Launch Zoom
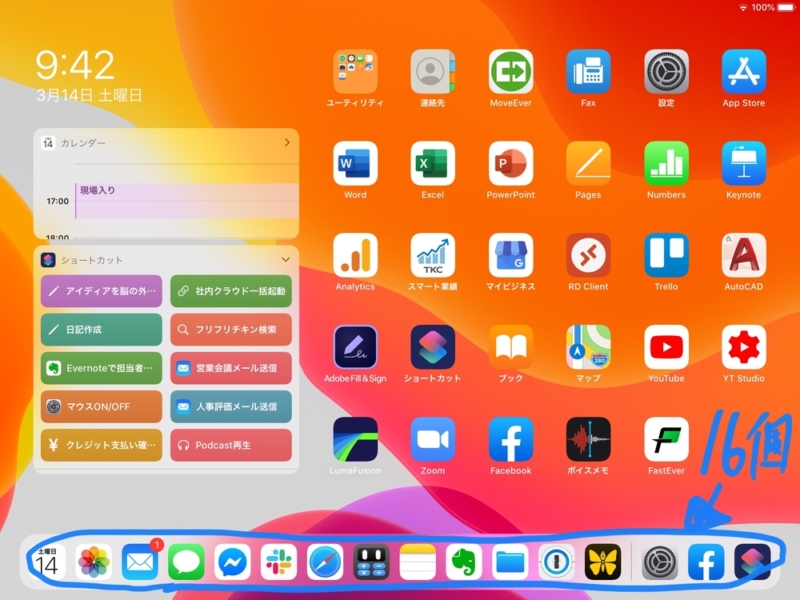Screen dimensions: 800x600 [x=433, y=439]
